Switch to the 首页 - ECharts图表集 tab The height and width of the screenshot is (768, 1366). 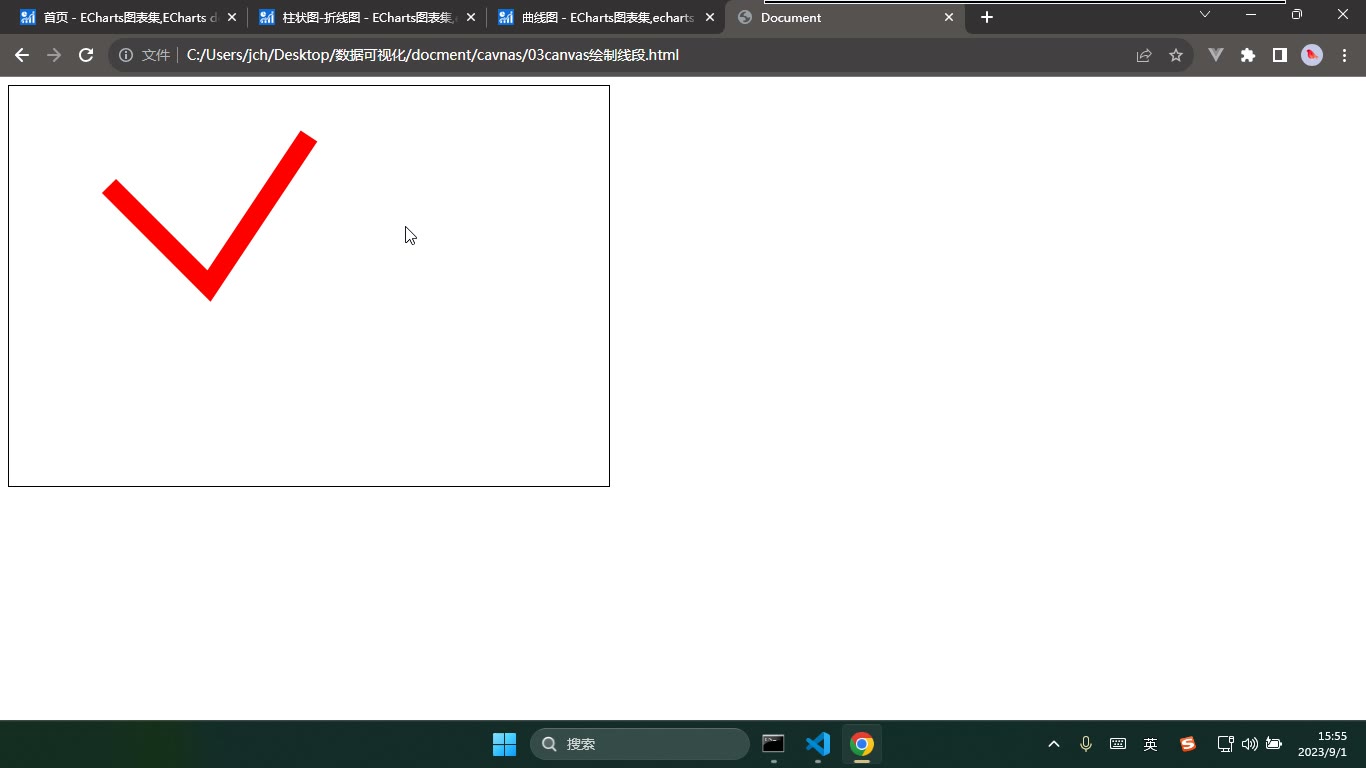(x=126, y=17)
